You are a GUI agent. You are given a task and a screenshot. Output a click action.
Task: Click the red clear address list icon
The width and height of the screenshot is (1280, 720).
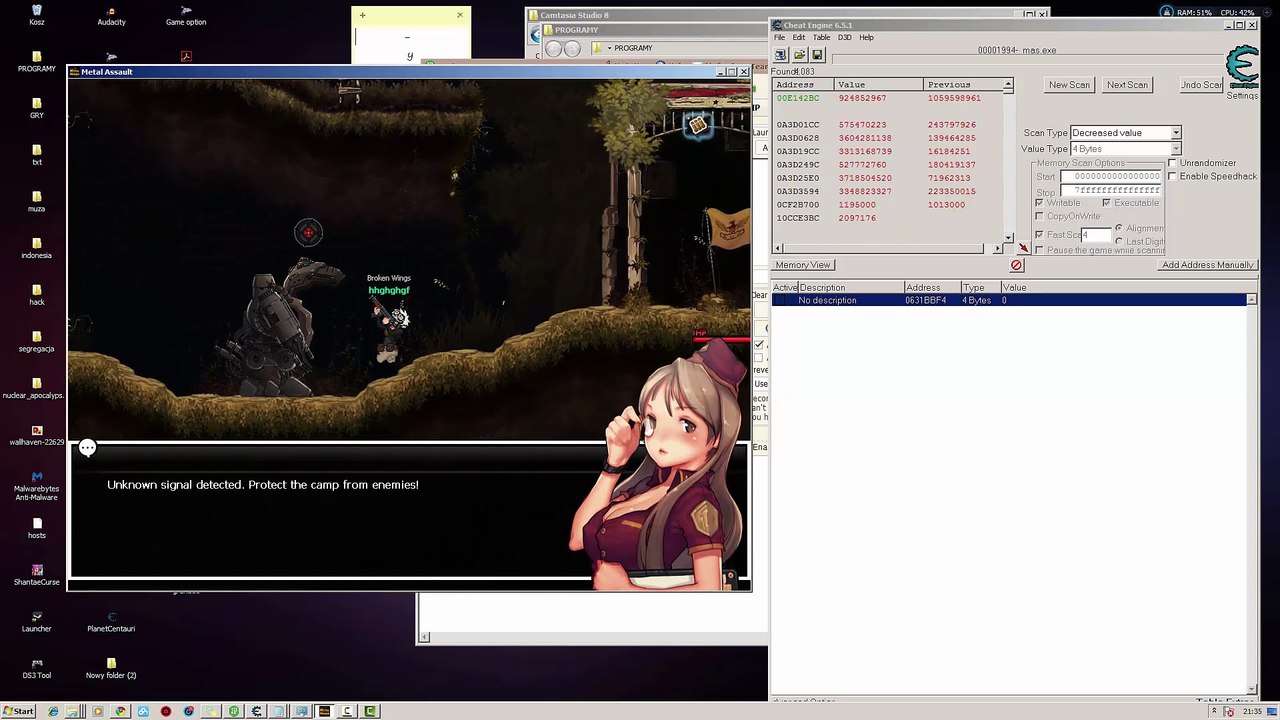click(x=1016, y=265)
